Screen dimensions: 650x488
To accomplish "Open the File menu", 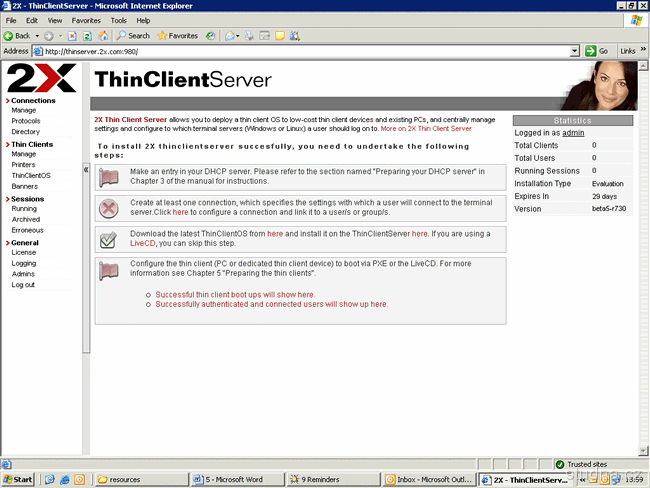I will click(11, 20).
